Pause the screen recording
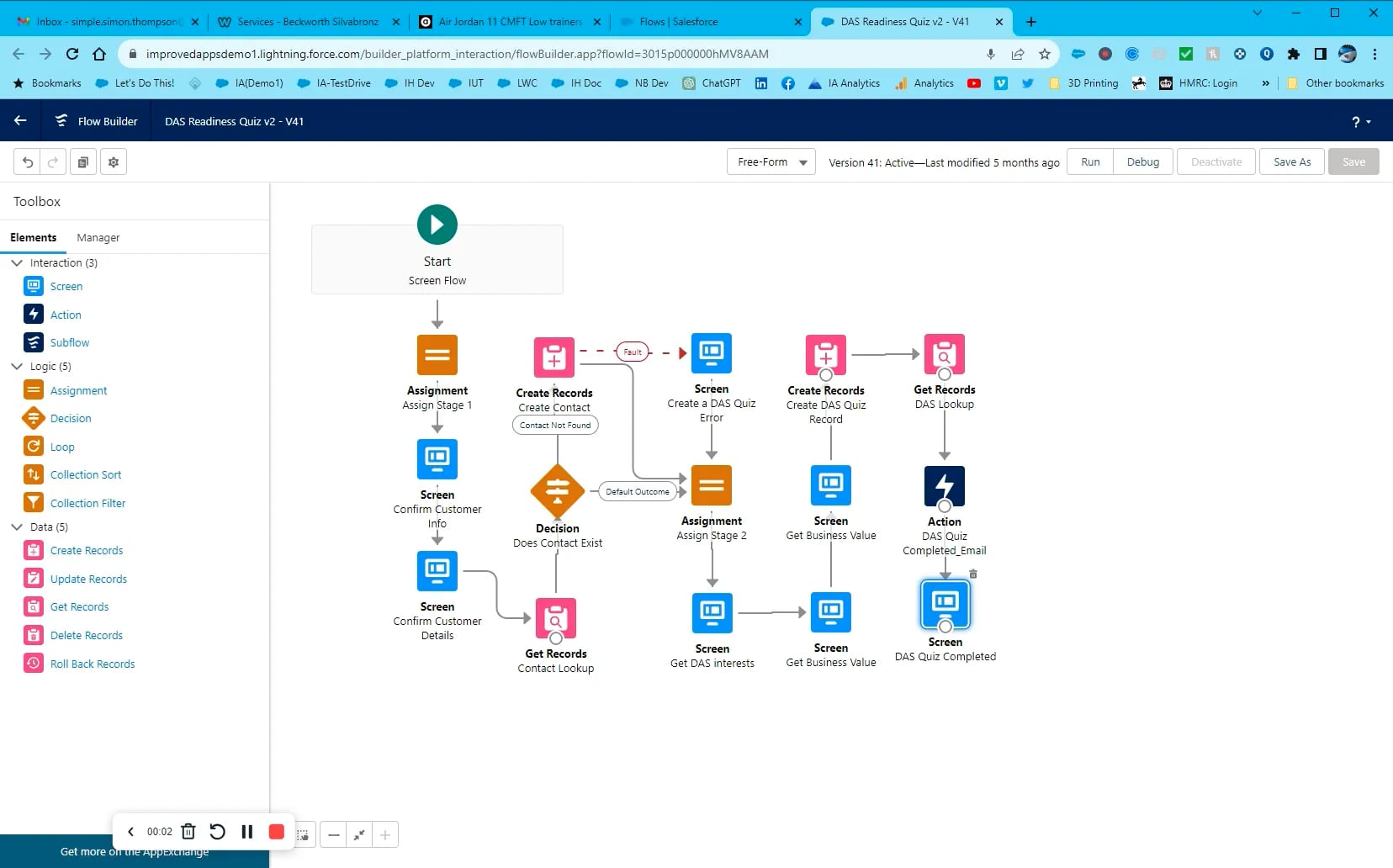1393x868 pixels. pyautogui.click(x=247, y=832)
